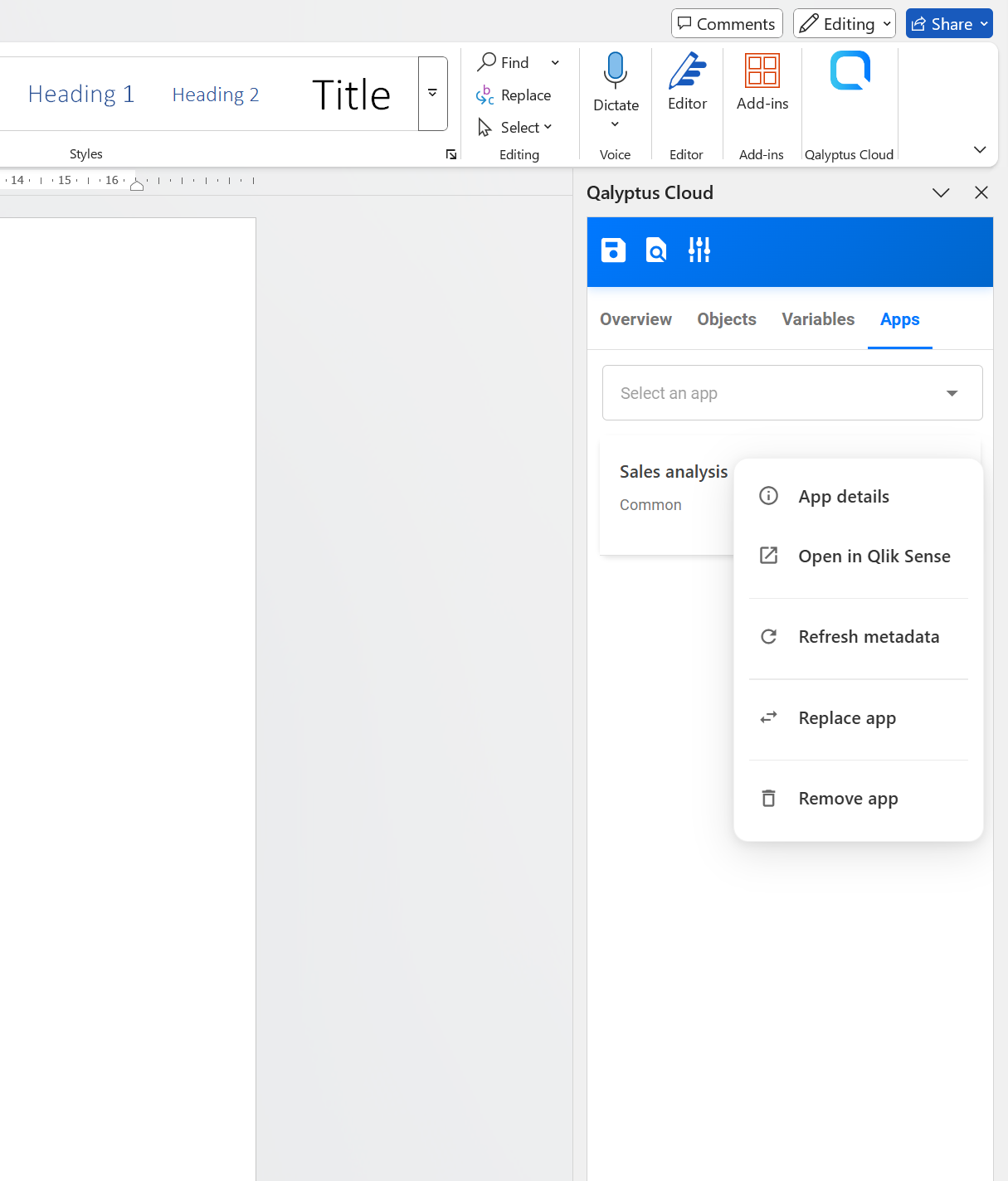Click the Comments button
The width and height of the screenshot is (1008, 1181).
pyautogui.click(x=726, y=24)
